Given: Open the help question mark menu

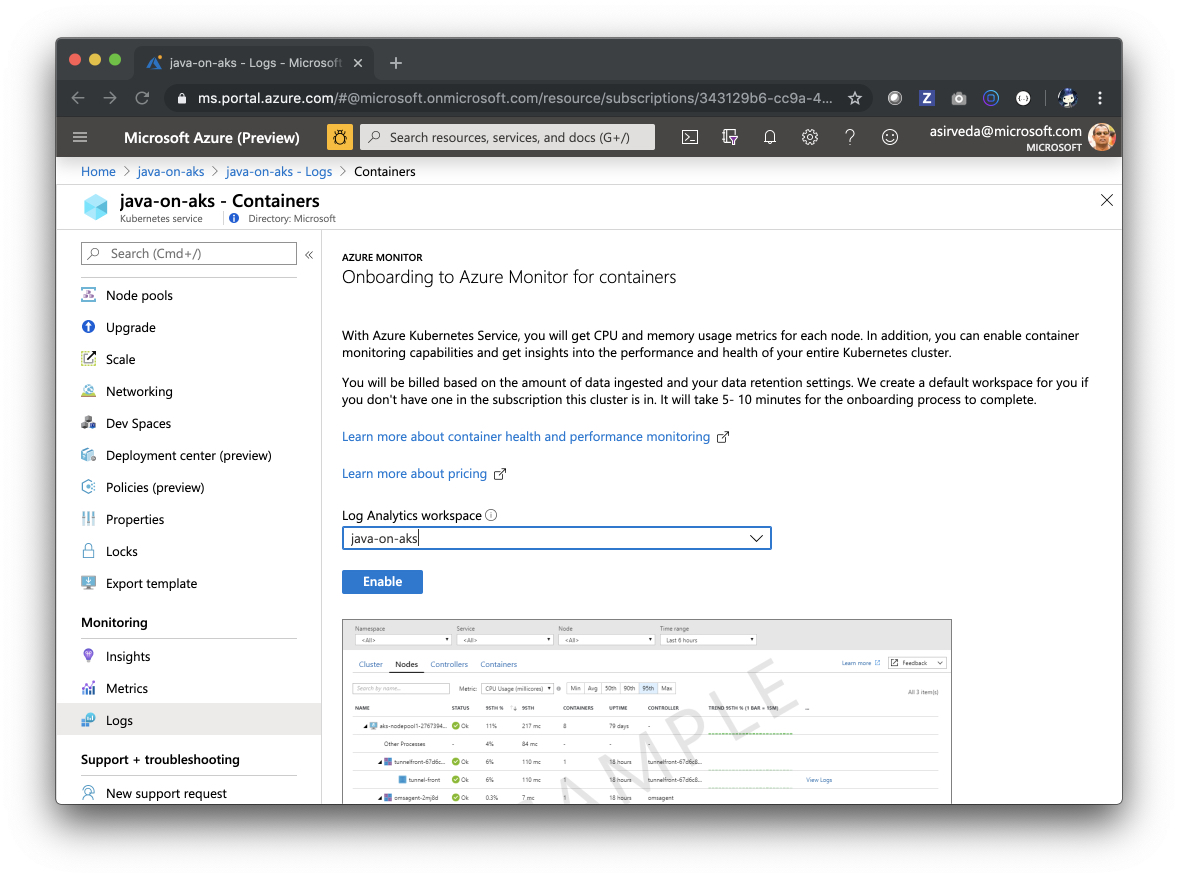Looking at the screenshot, I should pos(850,137).
